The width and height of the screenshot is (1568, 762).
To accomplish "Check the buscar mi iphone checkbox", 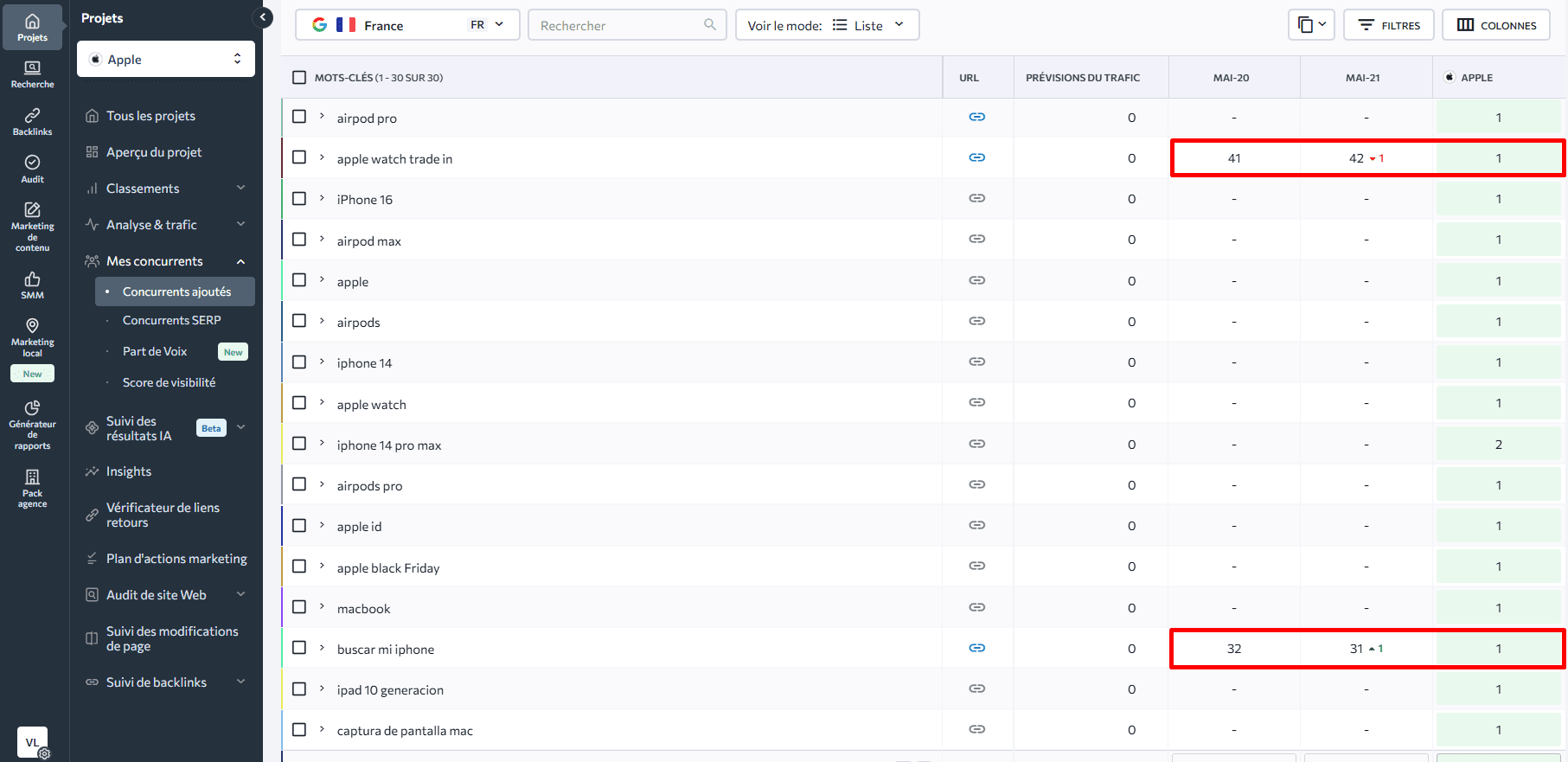I will (299, 647).
